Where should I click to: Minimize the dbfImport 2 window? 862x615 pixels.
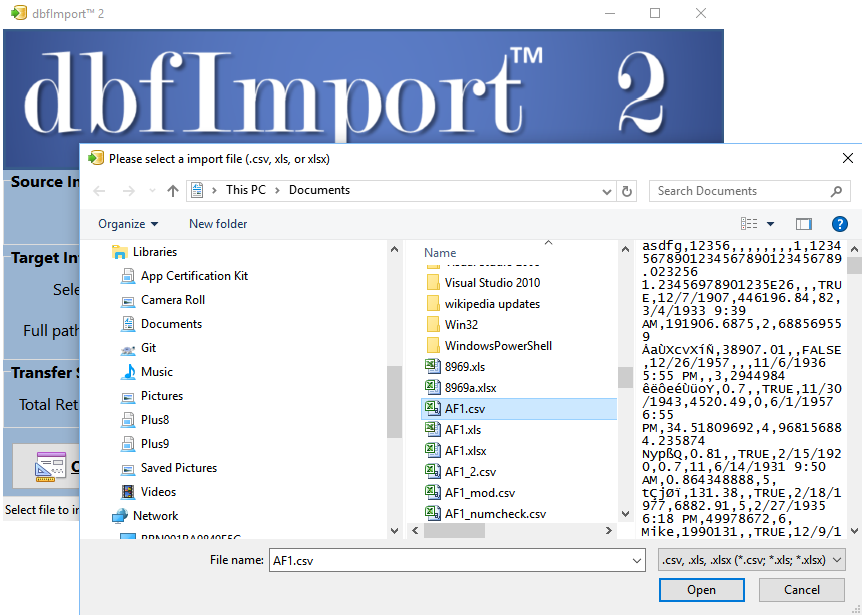[610, 13]
